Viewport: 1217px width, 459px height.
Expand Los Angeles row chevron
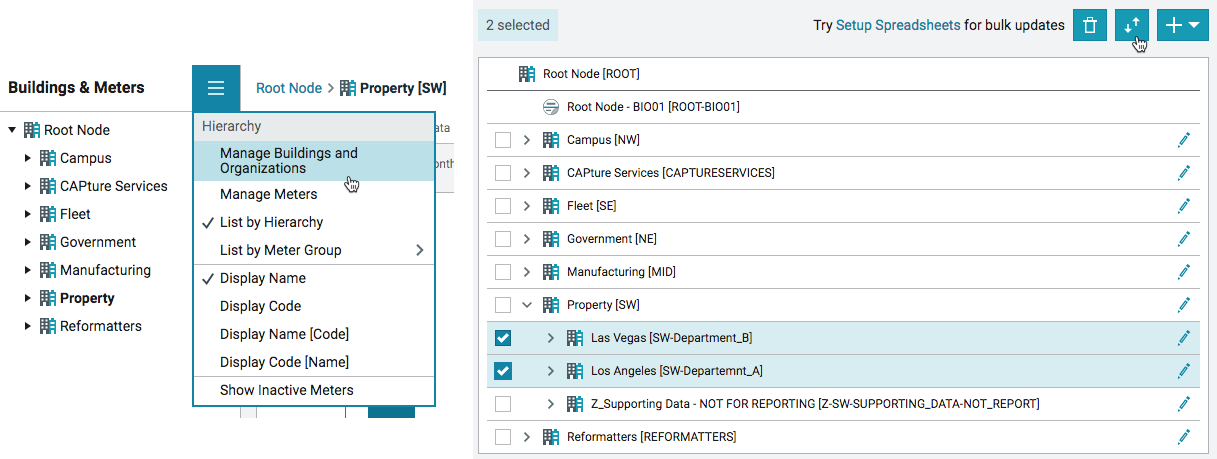551,371
